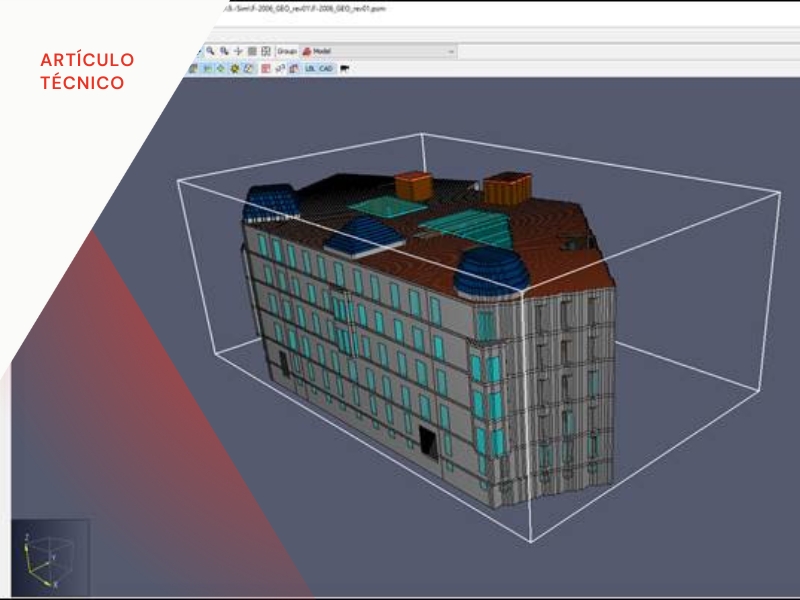Click the orange rooftop box on model
800x600 pixels.
coord(508,189)
